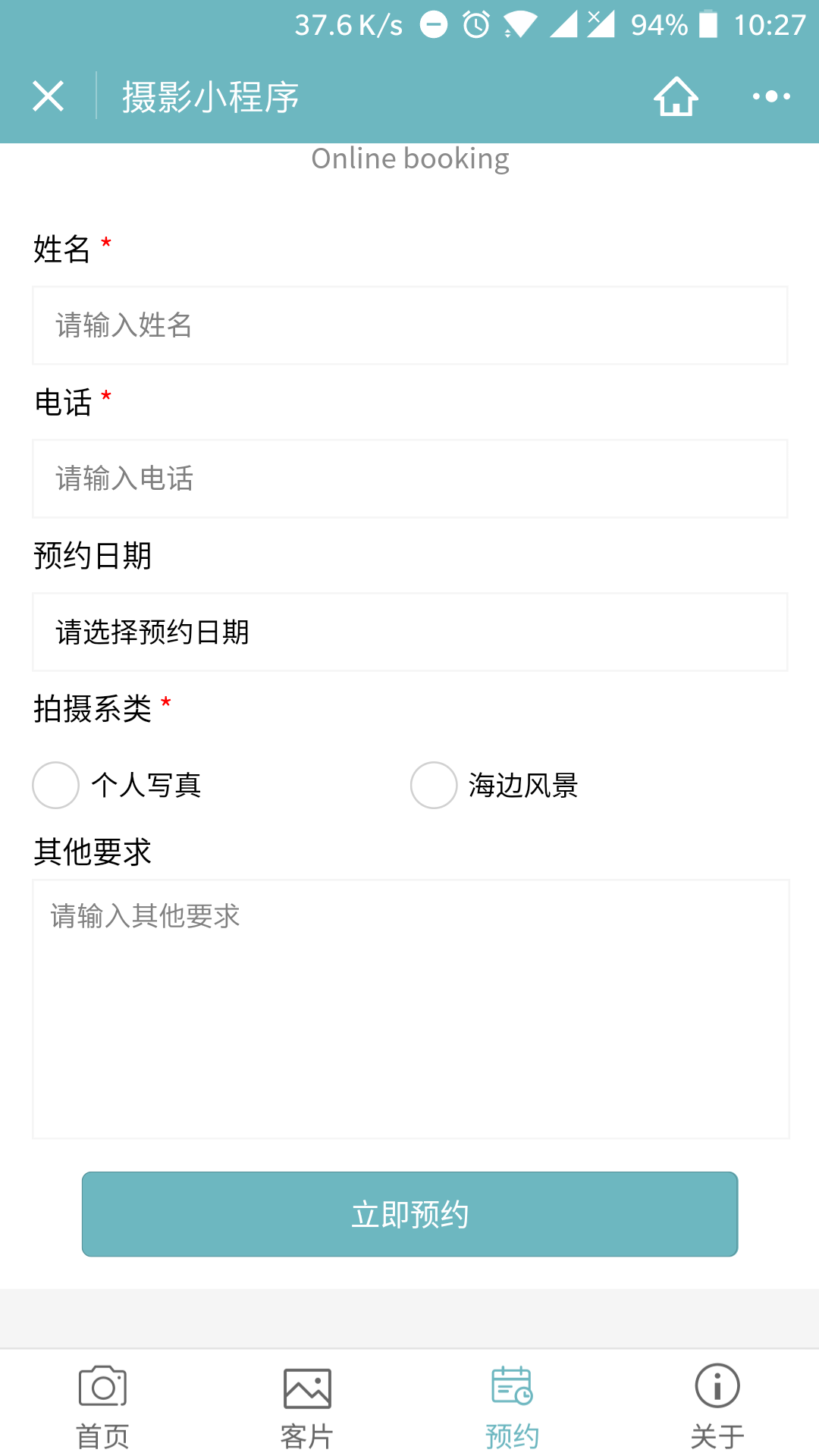Tap the 摄影小程序 title text
Screen dimensions: 819x1456
tap(211, 97)
